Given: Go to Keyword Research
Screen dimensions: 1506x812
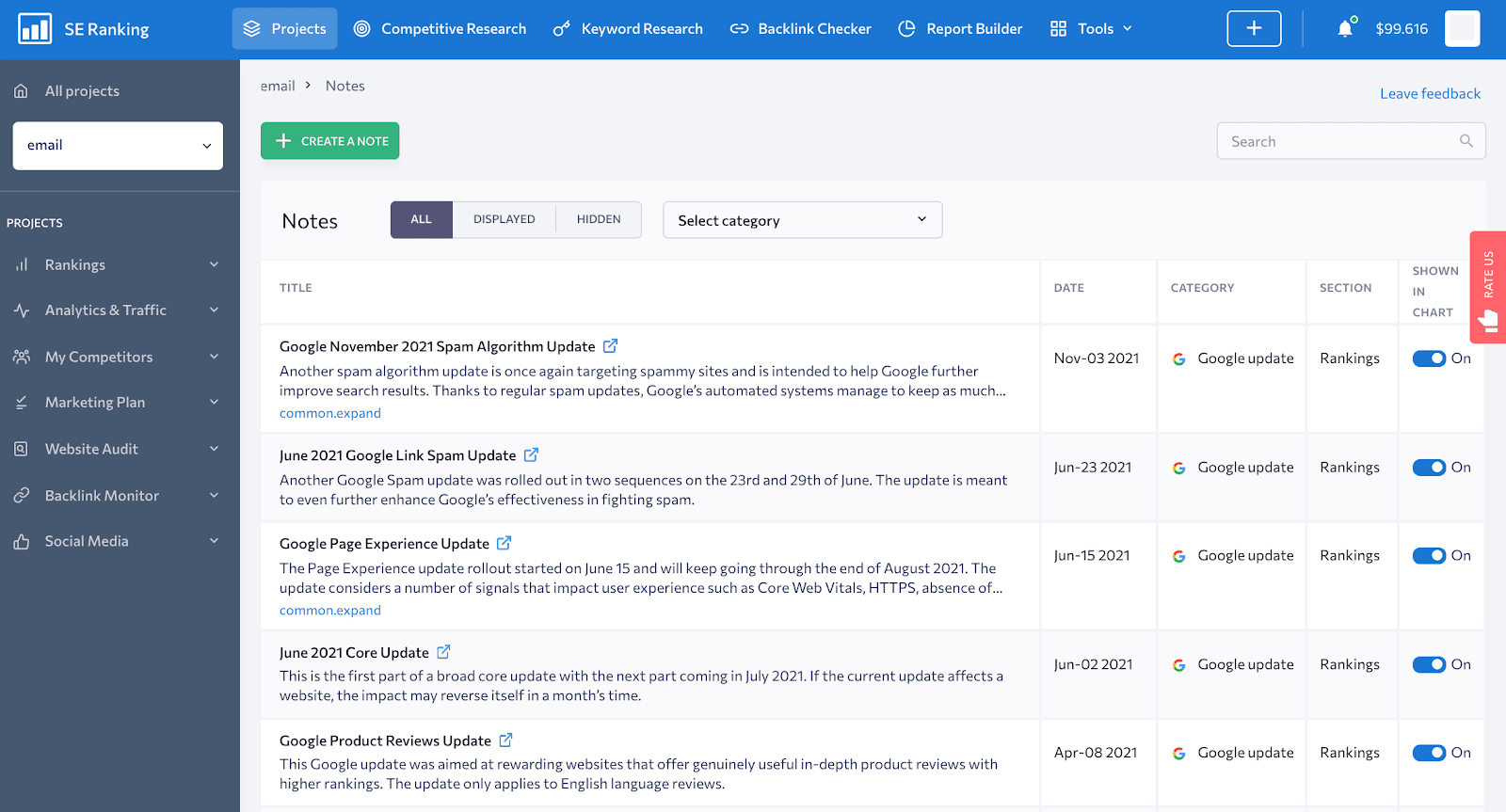Looking at the screenshot, I should coord(628,29).
